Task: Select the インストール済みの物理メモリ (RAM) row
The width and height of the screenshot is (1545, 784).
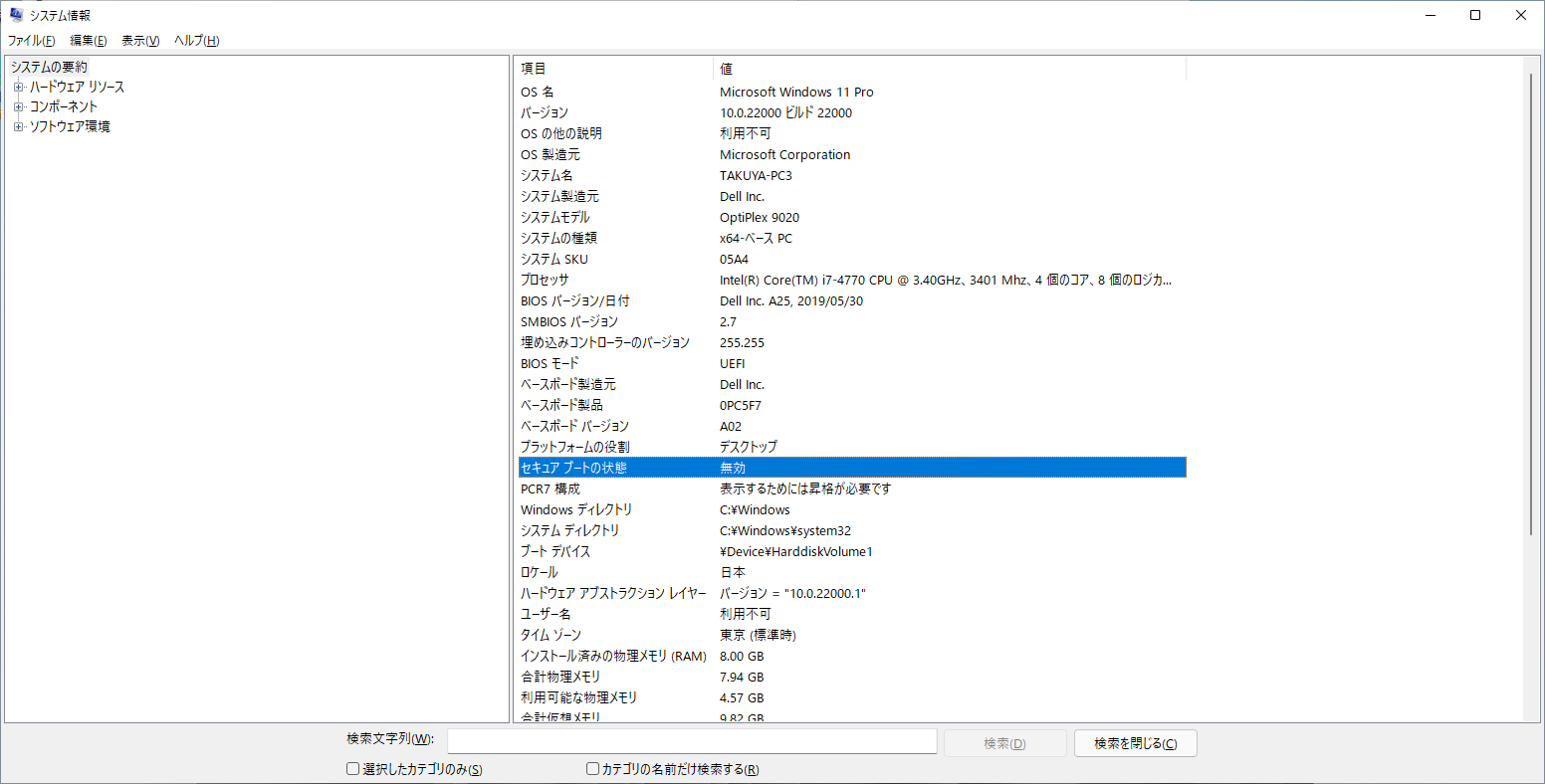Action: (x=851, y=656)
